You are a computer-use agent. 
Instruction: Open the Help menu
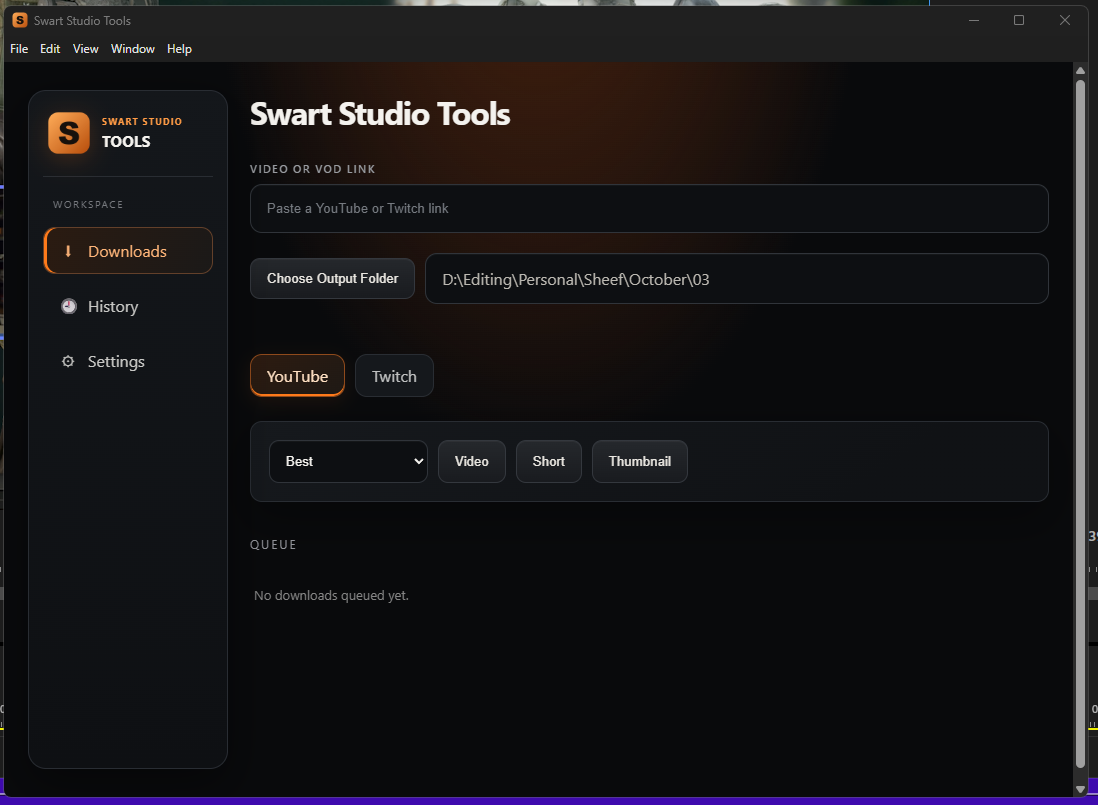(179, 48)
